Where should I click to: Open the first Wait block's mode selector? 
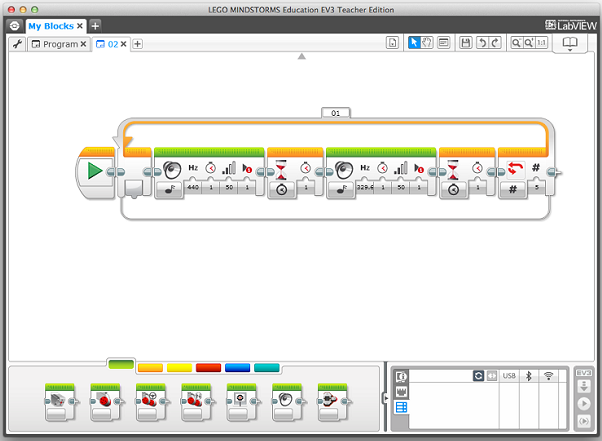tap(281, 188)
